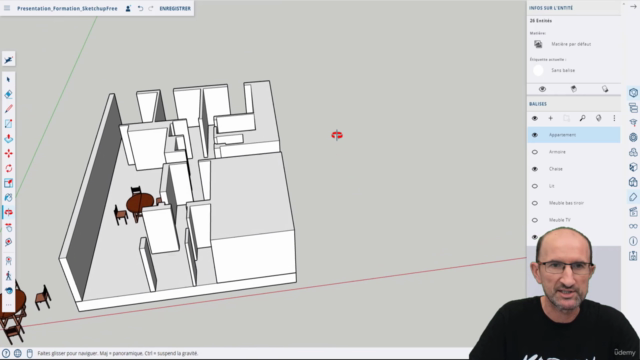Image resolution: width=640 pixels, height=360 pixels.
Task: Select the Eraser tool
Action: (9, 94)
